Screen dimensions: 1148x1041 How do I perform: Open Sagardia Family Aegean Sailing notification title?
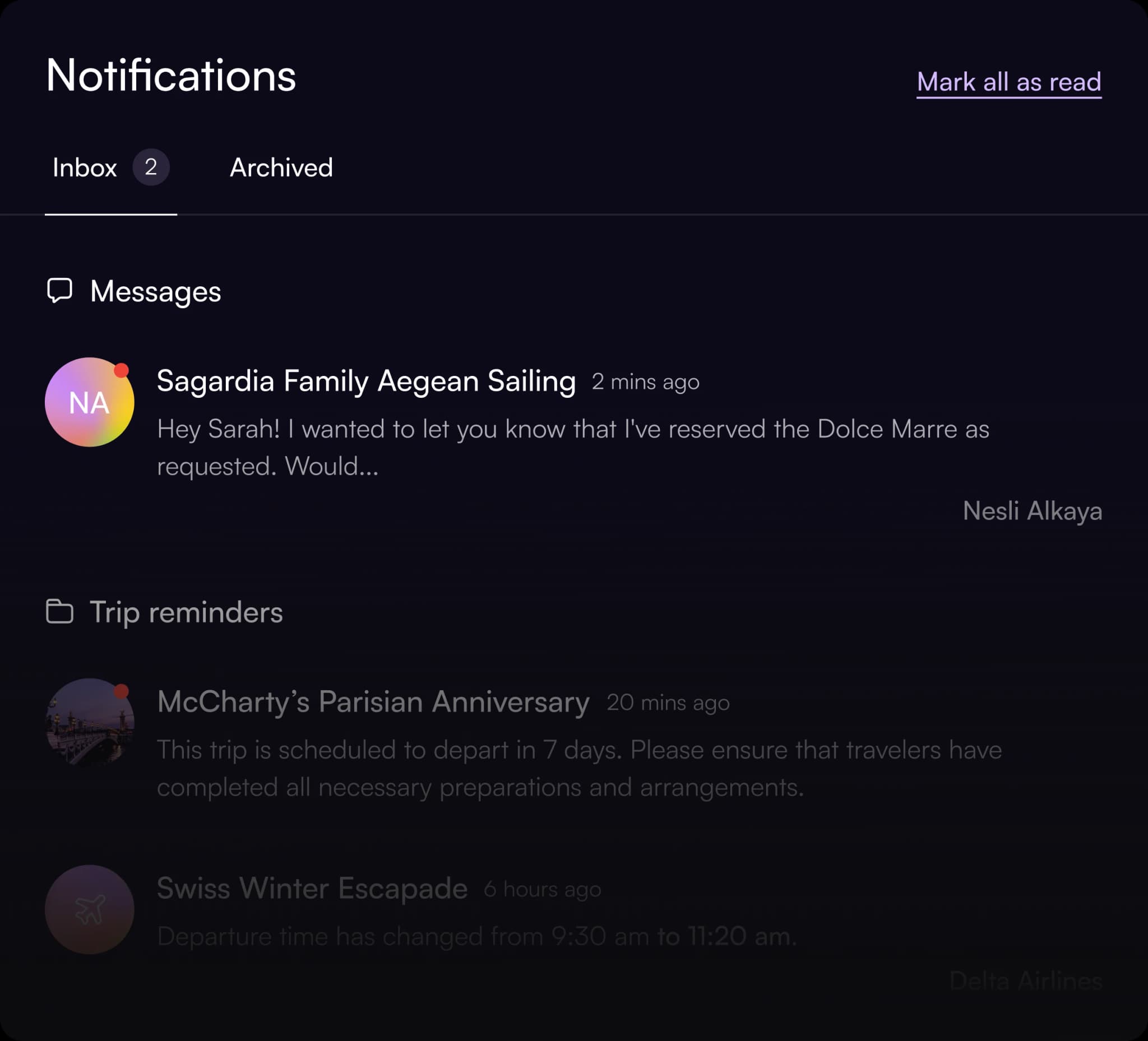point(366,381)
